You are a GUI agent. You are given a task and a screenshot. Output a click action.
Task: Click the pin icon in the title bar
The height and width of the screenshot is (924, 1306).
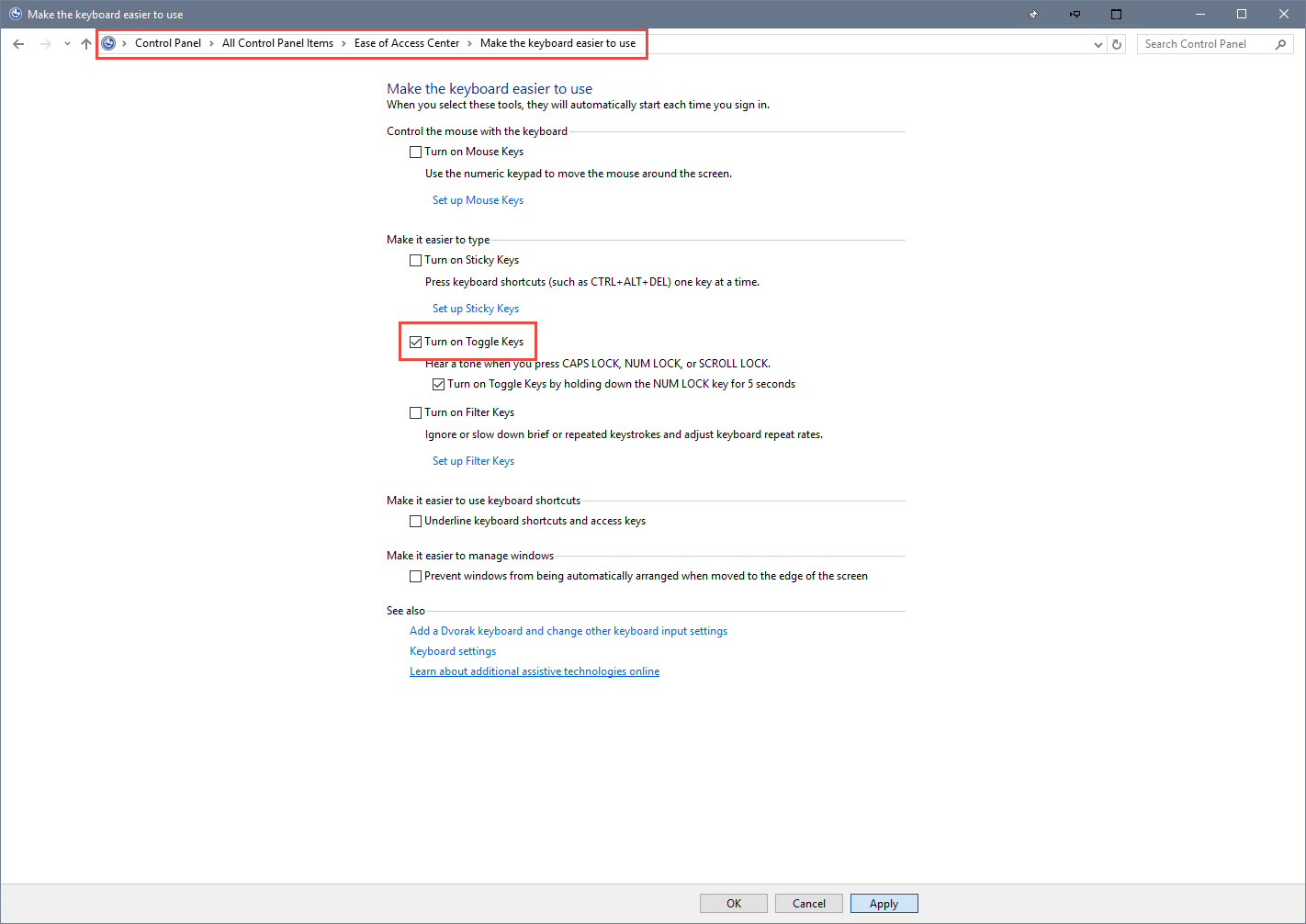coord(1033,15)
